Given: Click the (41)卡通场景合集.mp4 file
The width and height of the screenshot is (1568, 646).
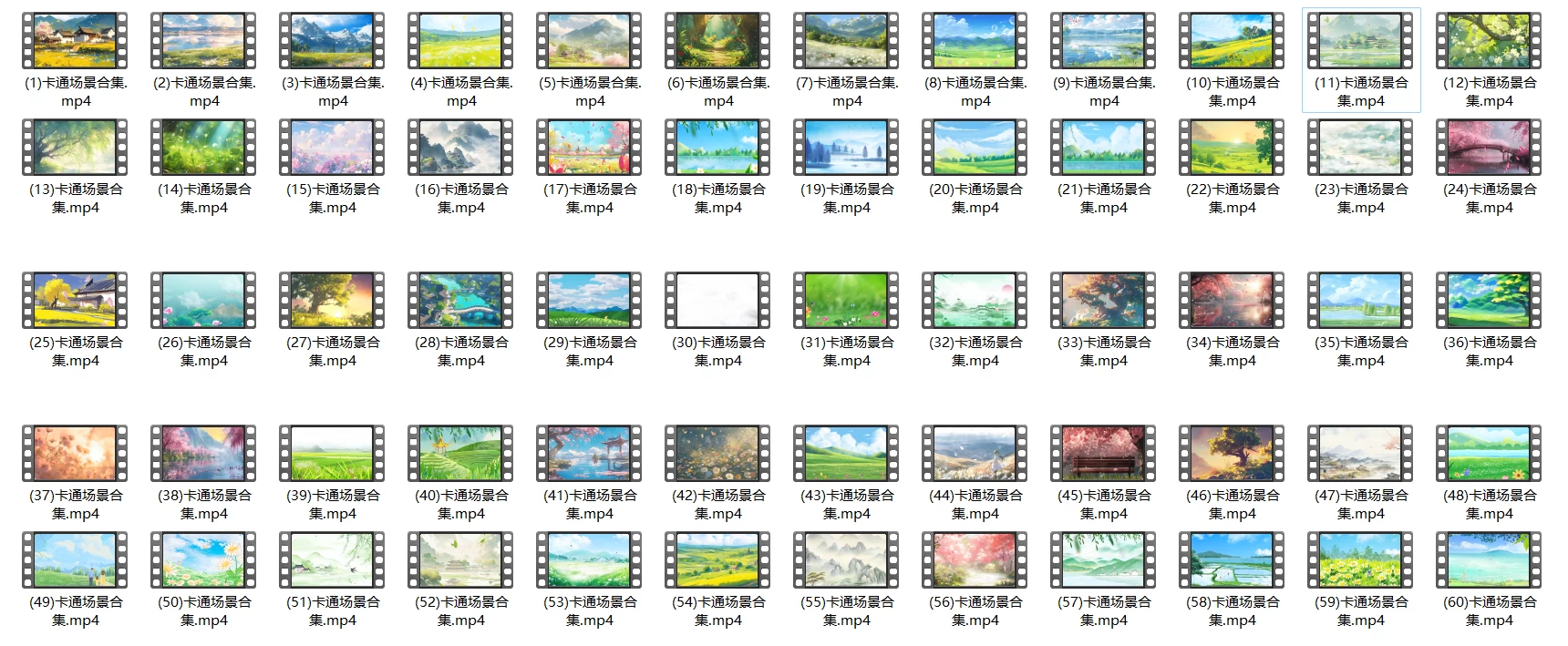Looking at the screenshot, I should click(590, 453).
